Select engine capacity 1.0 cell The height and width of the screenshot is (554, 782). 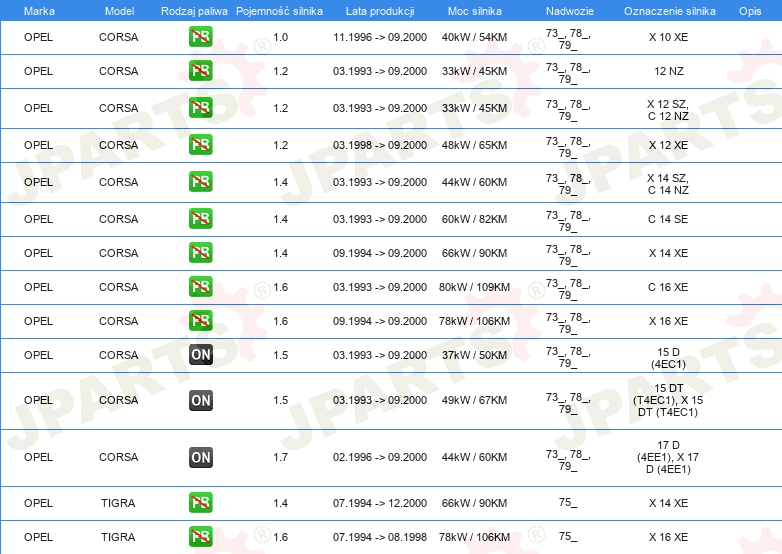281,37
